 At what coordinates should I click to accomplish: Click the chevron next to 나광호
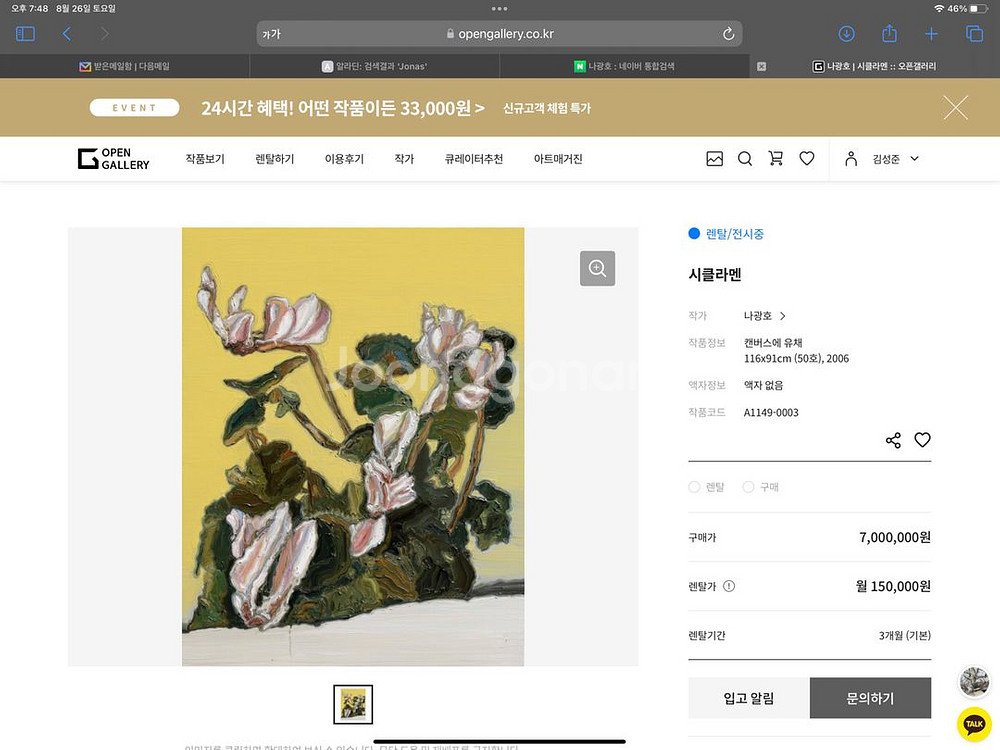point(783,316)
